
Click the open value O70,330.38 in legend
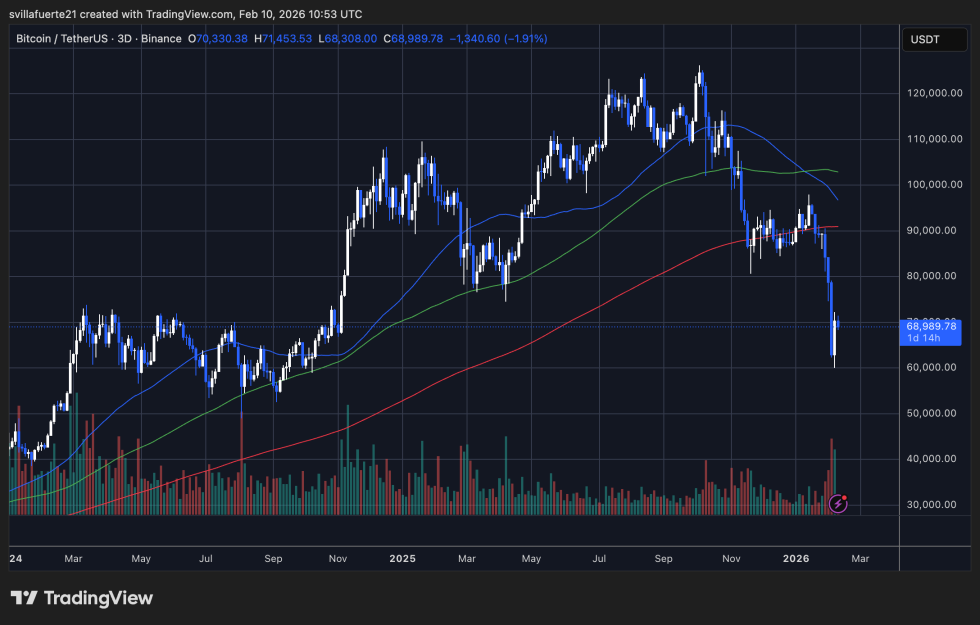[215, 39]
